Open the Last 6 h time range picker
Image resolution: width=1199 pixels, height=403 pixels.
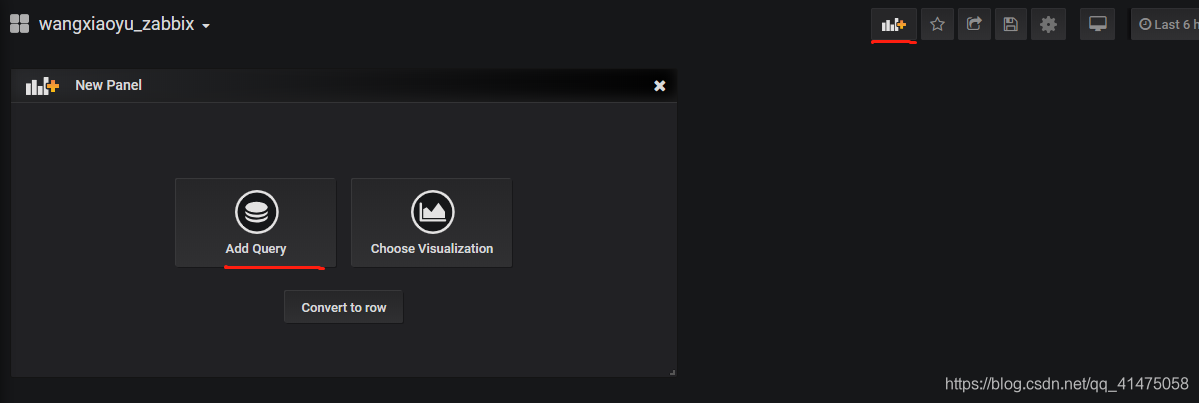tap(1165, 24)
